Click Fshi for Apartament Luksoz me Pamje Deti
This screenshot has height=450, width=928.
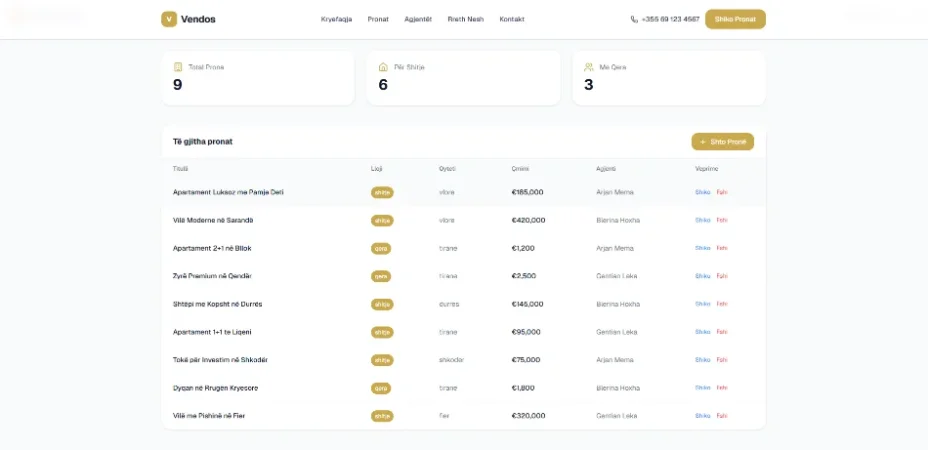(x=721, y=192)
